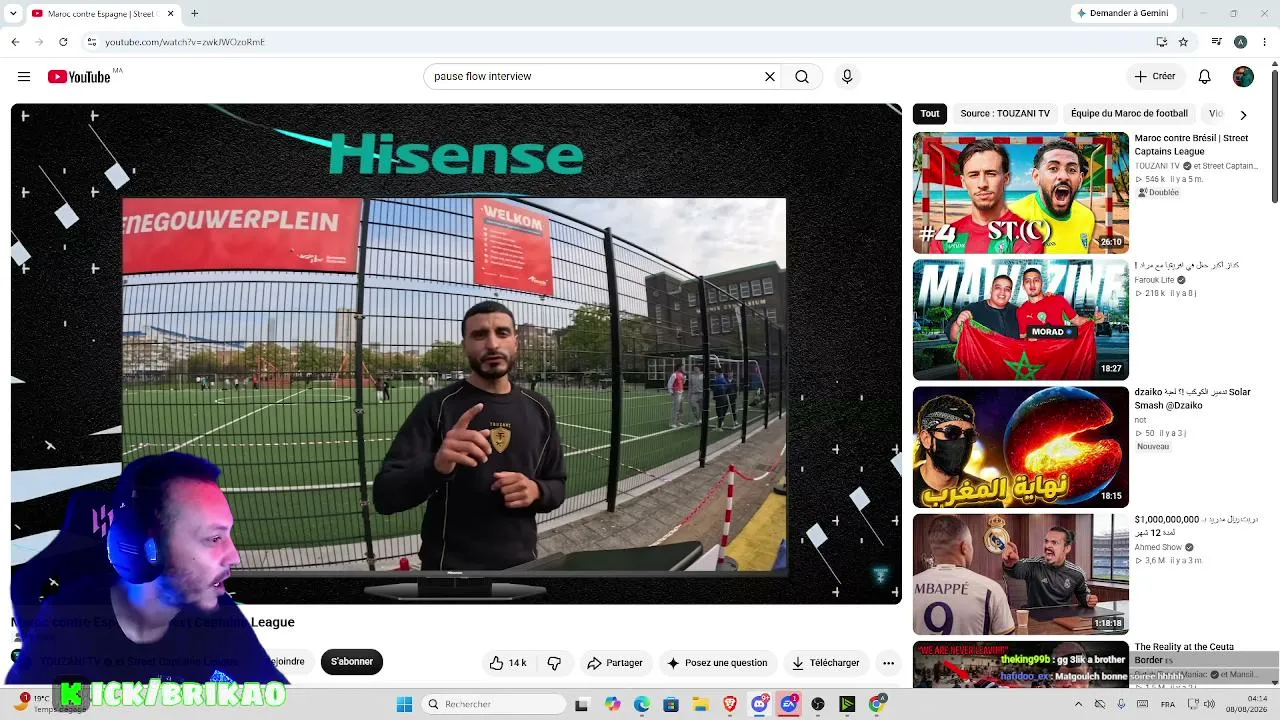Open OBS Studio from the taskbar
Image resolution: width=1280 pixels, height=720 pixels.
click(x=818, y=705)
